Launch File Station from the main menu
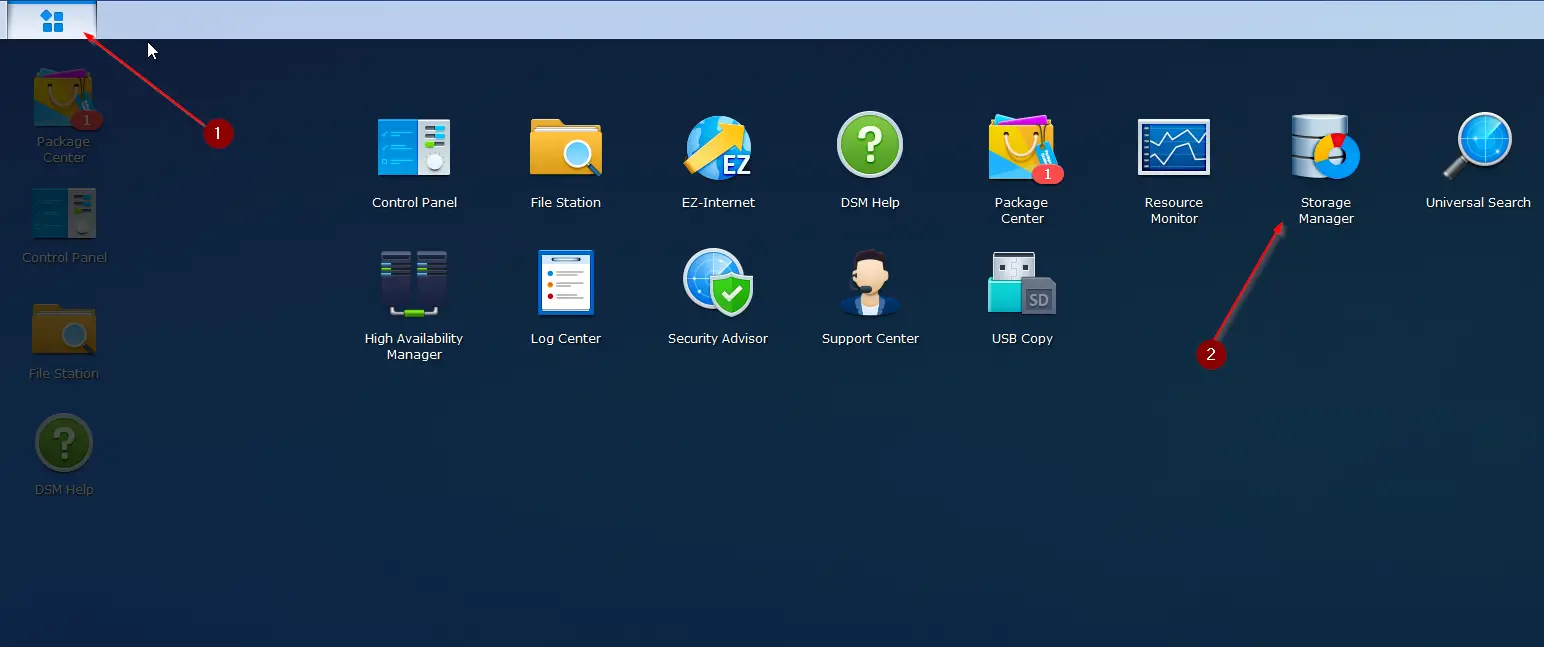 coord(566,148)
